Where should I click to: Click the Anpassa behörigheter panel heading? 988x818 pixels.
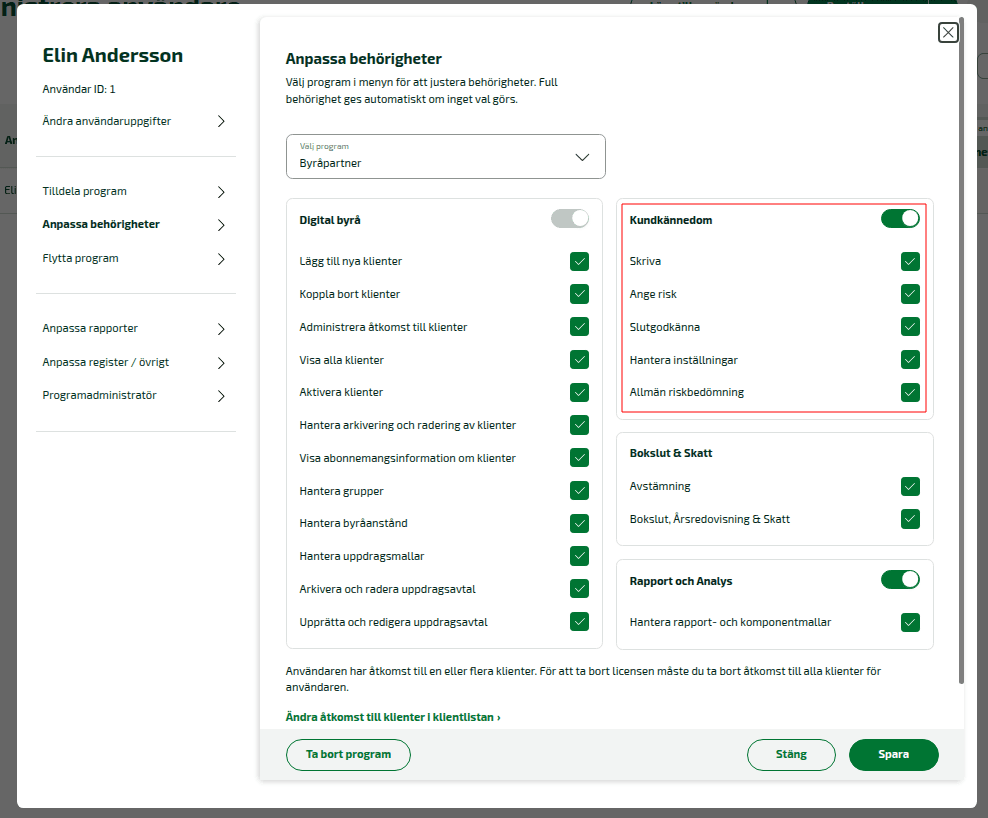(x=364, y=59)
